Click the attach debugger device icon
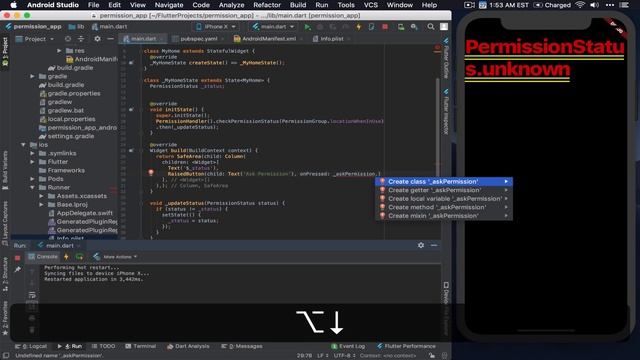This screenshot has width=640, height=360. point(371,27)
